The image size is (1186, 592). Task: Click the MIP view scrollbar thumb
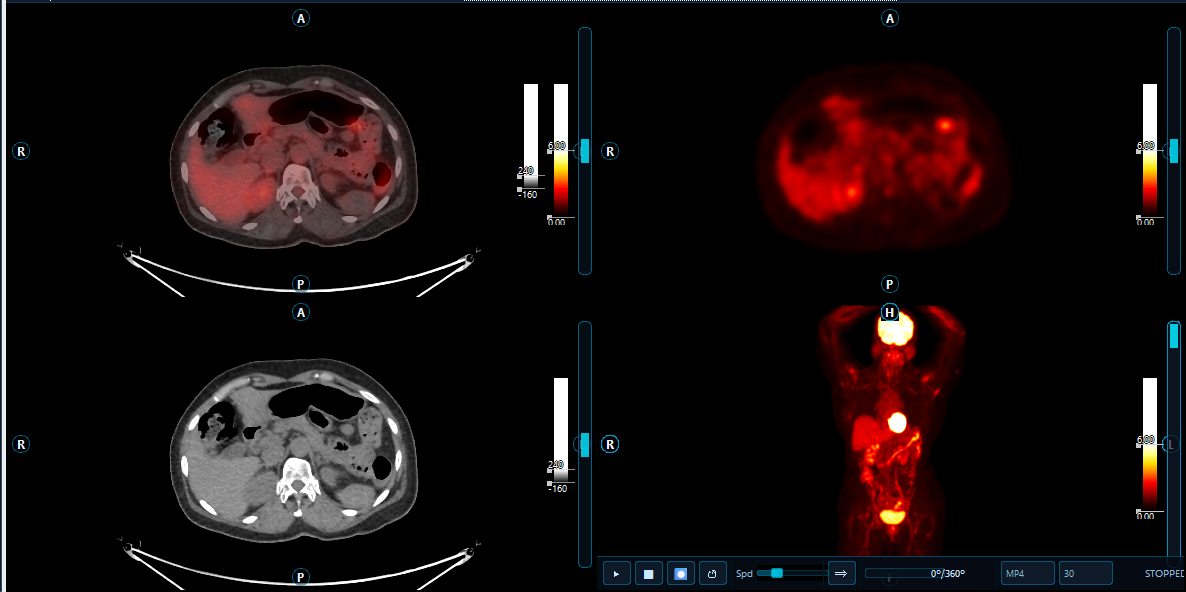tap(1174, 335)
